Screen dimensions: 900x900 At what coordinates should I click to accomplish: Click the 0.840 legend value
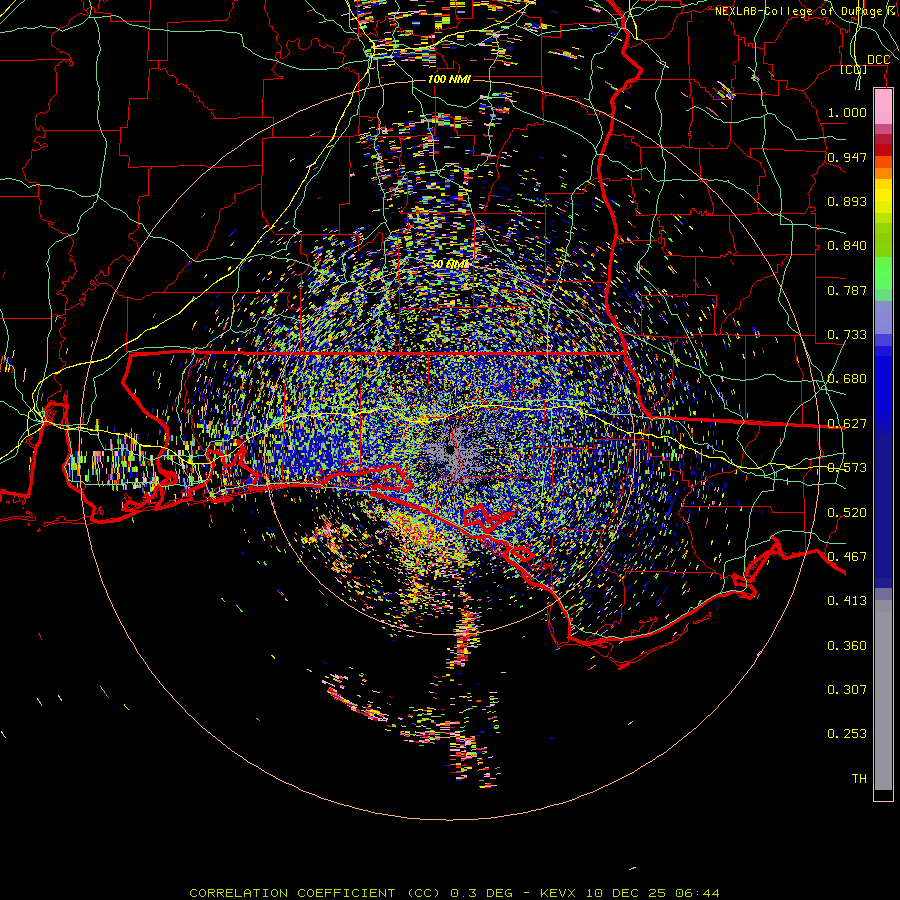847,246
